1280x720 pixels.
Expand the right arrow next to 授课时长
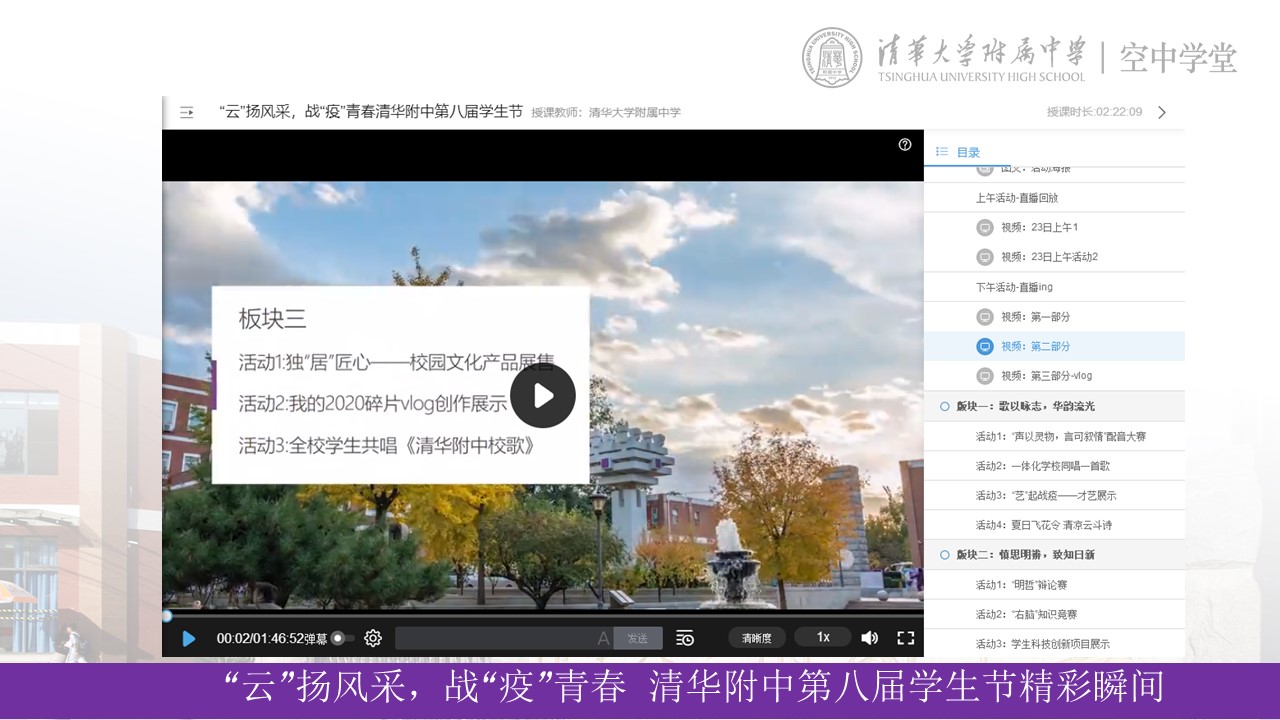click(1162, 112)
